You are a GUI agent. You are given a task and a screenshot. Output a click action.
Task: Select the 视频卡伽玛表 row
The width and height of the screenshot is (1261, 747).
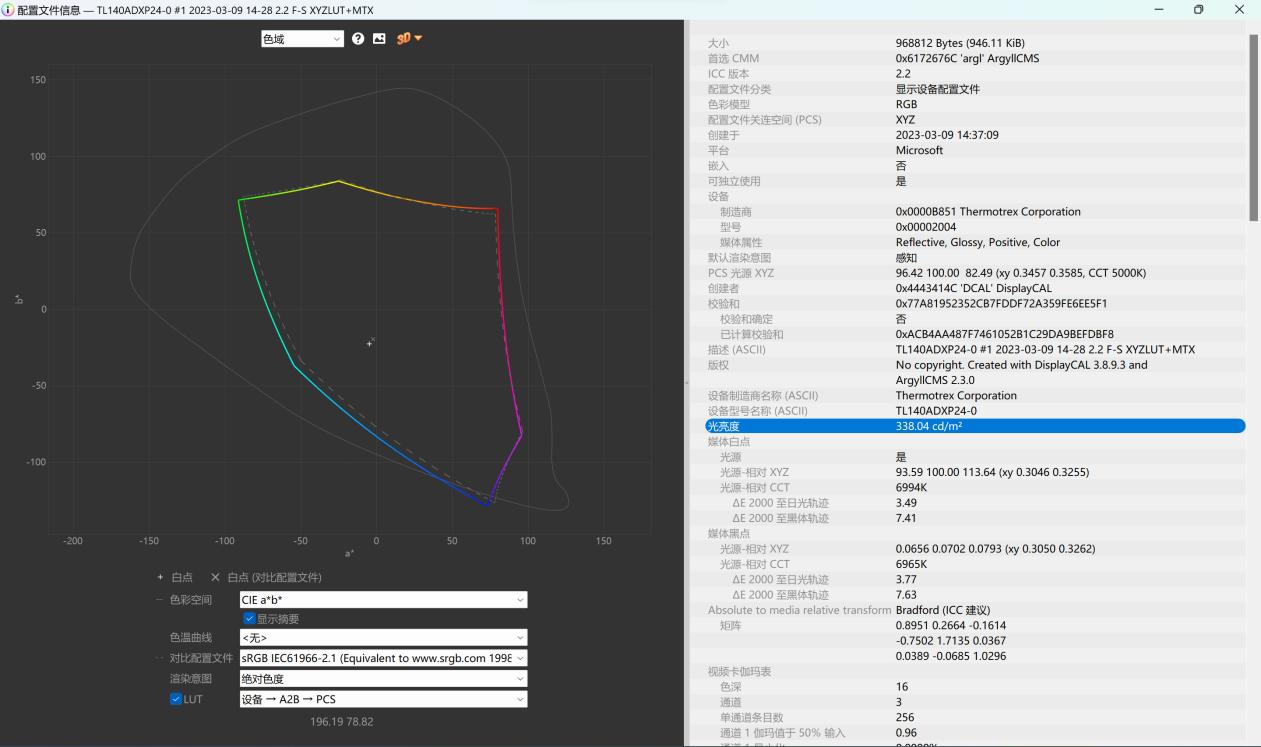739,671
